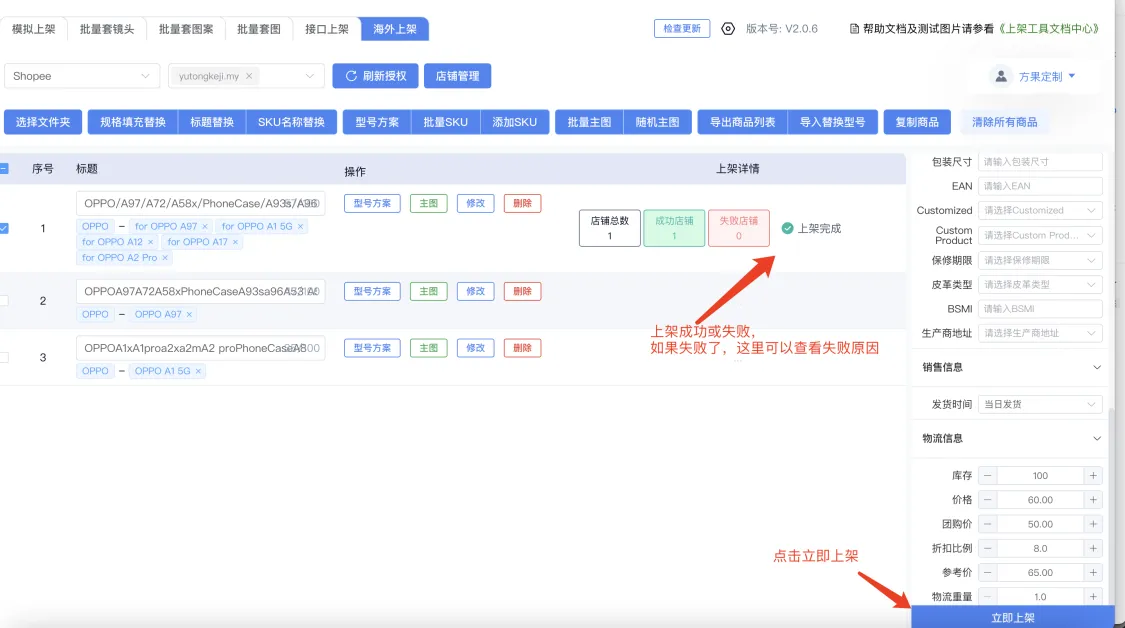
Task: Click the settings gear icon near version number
Action: (x=728, y=29)
